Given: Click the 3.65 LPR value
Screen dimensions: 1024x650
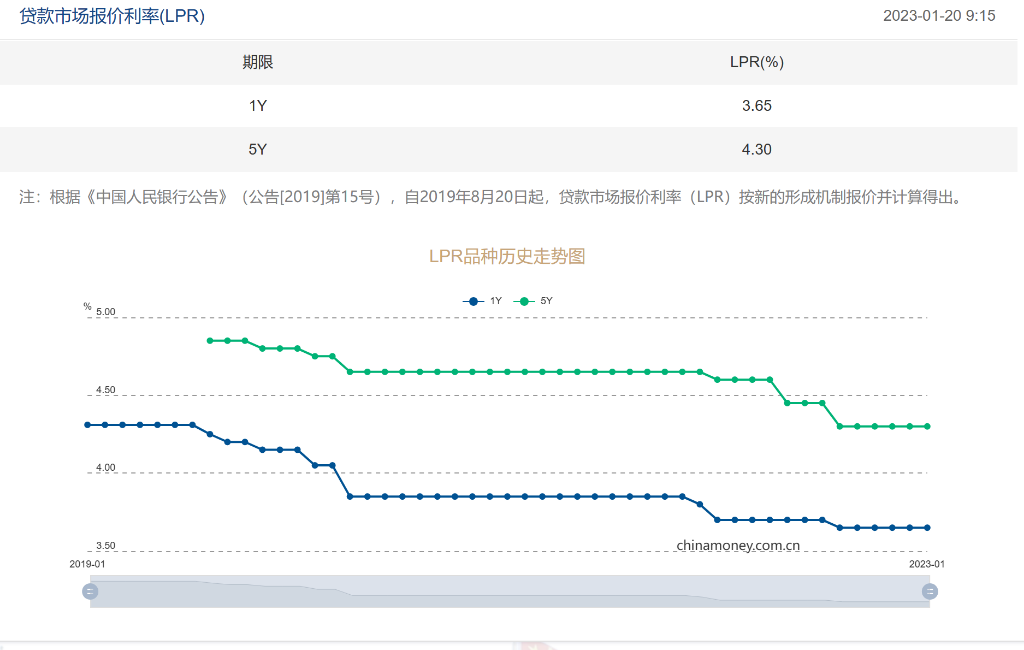Looking at the screenshot, I should tap(756, 106).
